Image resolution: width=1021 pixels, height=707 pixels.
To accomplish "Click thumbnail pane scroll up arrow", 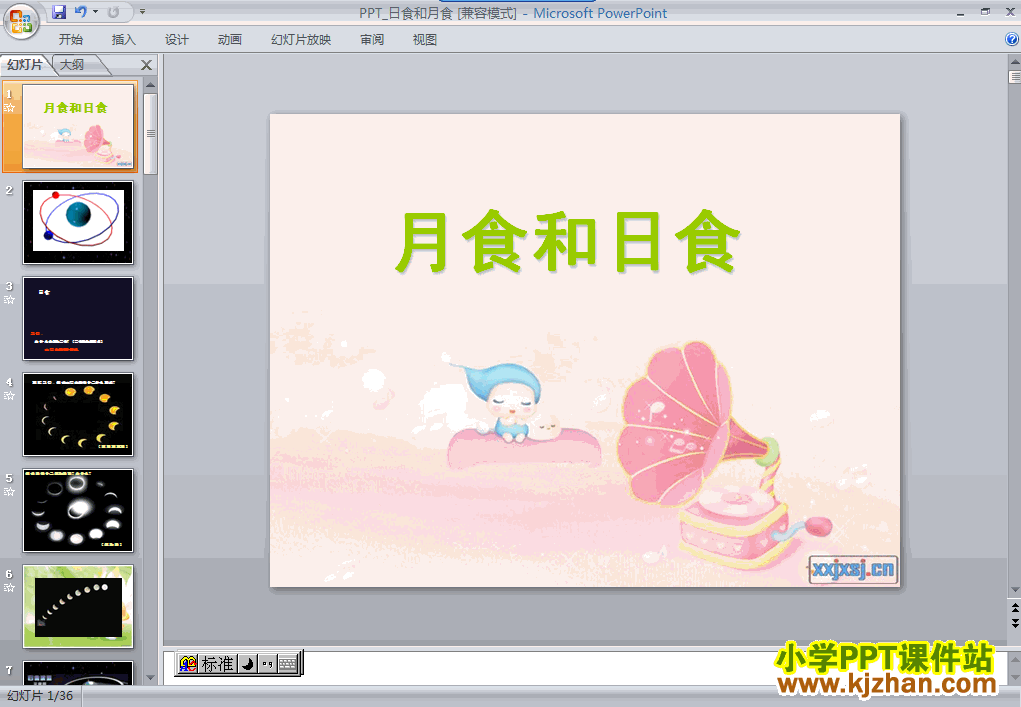I will 150,85.
